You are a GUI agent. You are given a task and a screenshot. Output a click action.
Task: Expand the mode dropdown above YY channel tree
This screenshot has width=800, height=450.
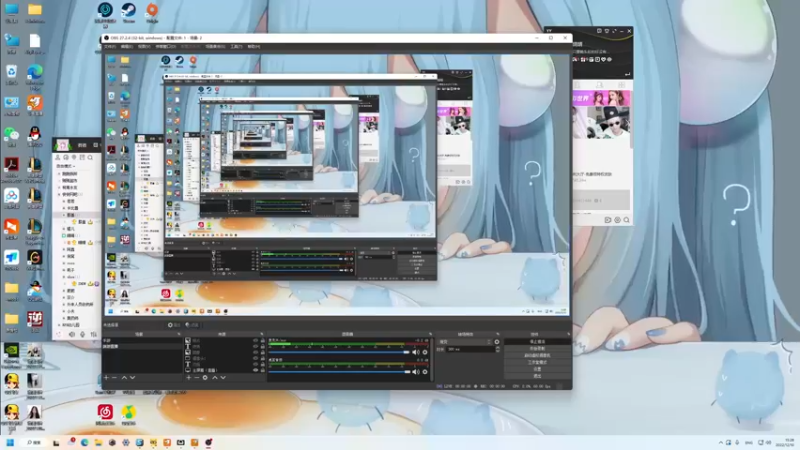(x=65, y=166)
